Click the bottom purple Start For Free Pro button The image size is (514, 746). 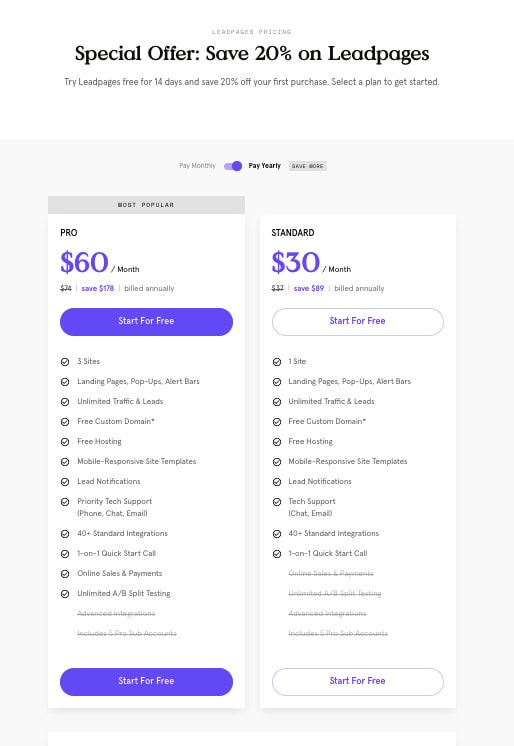click(146, 681)
